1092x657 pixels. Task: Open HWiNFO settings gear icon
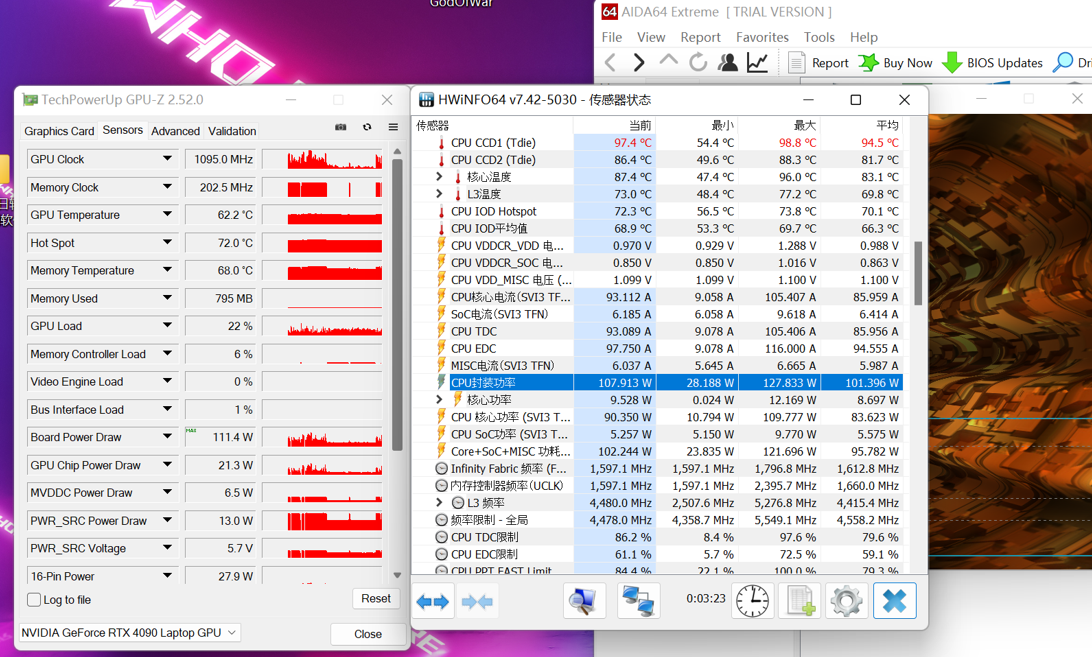[x=846, y=600]
